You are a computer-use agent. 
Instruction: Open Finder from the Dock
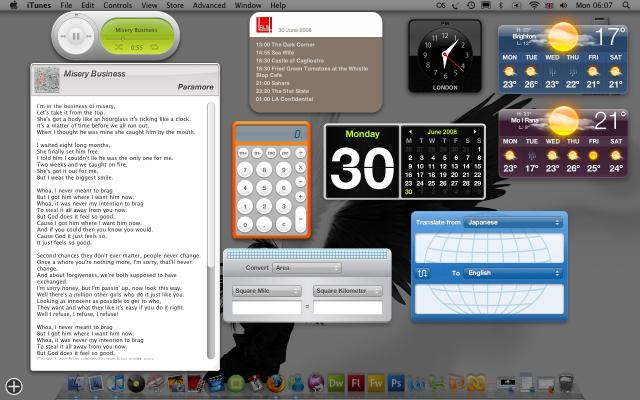click(76, 384)
